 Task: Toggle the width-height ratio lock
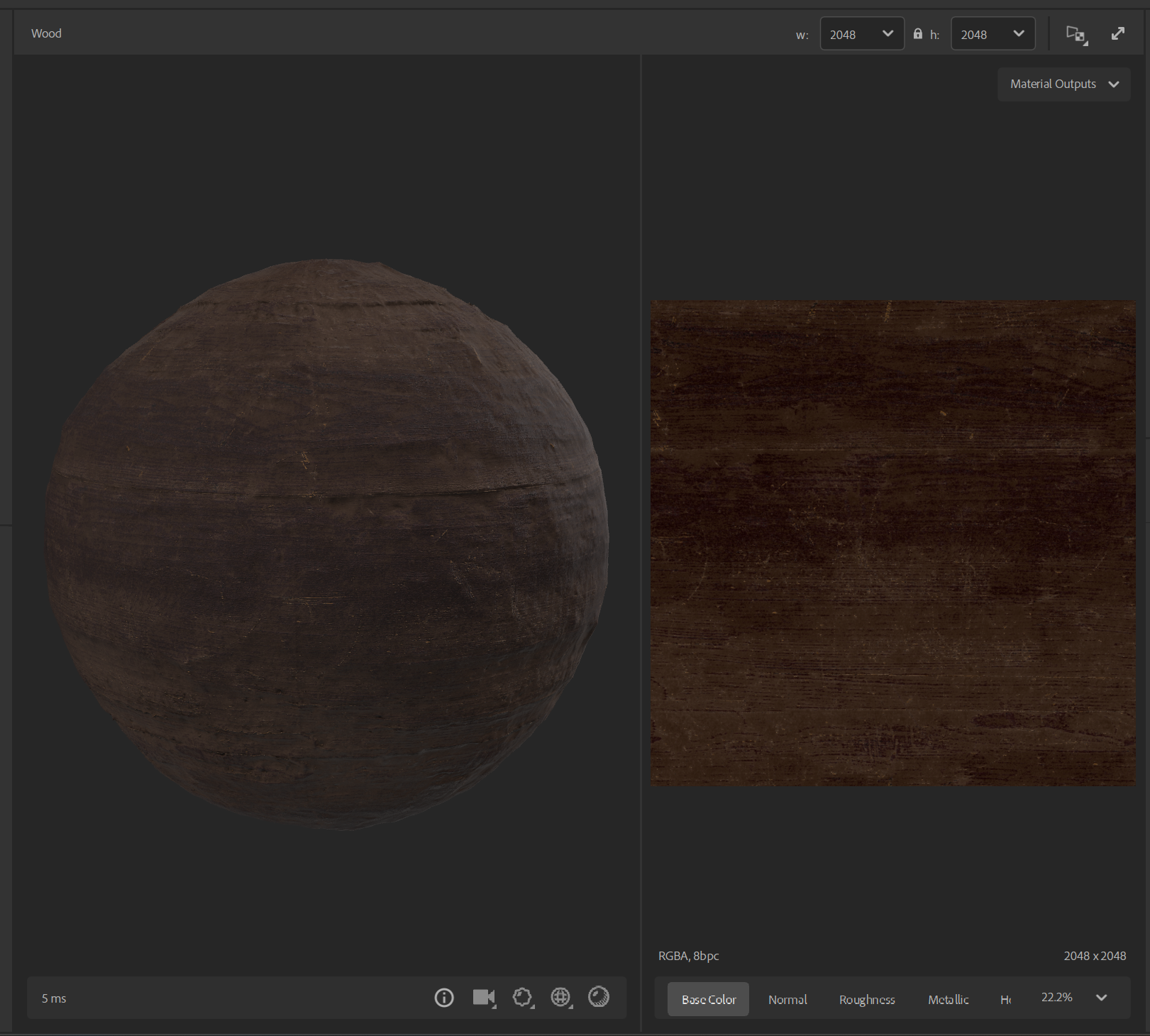click(x=917, y=34)
